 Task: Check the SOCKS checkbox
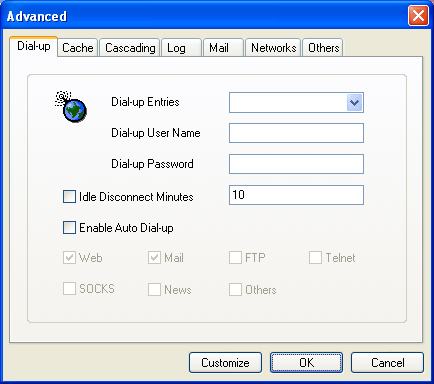point(69,289)
